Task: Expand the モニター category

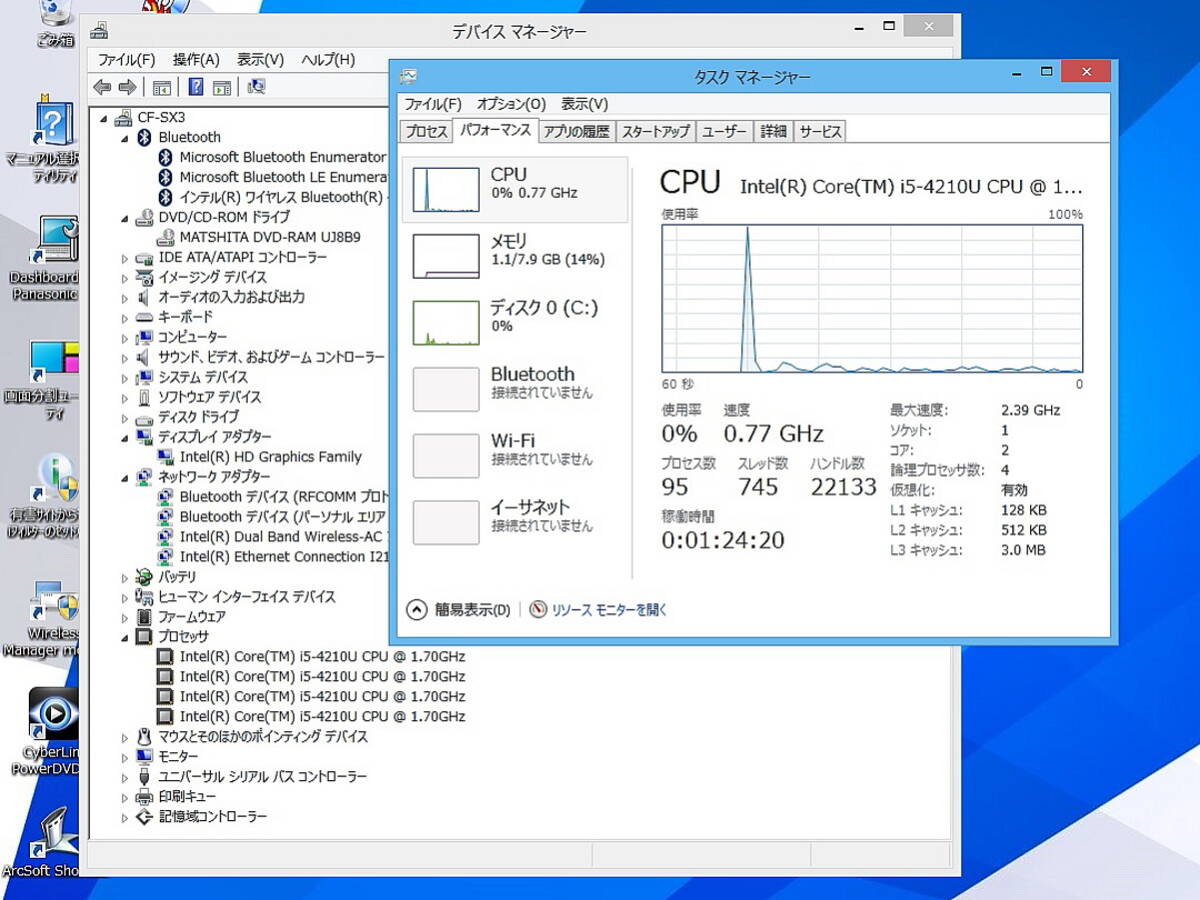Action: pos(125,757)
